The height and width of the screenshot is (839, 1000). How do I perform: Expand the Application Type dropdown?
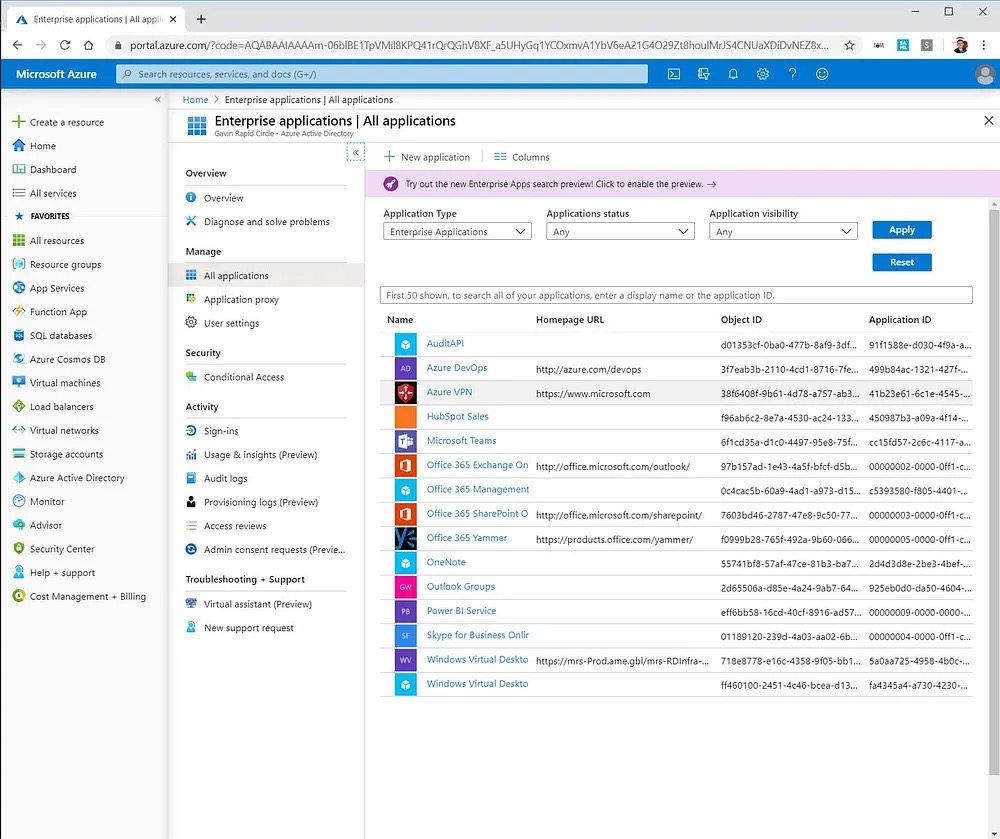457,232
